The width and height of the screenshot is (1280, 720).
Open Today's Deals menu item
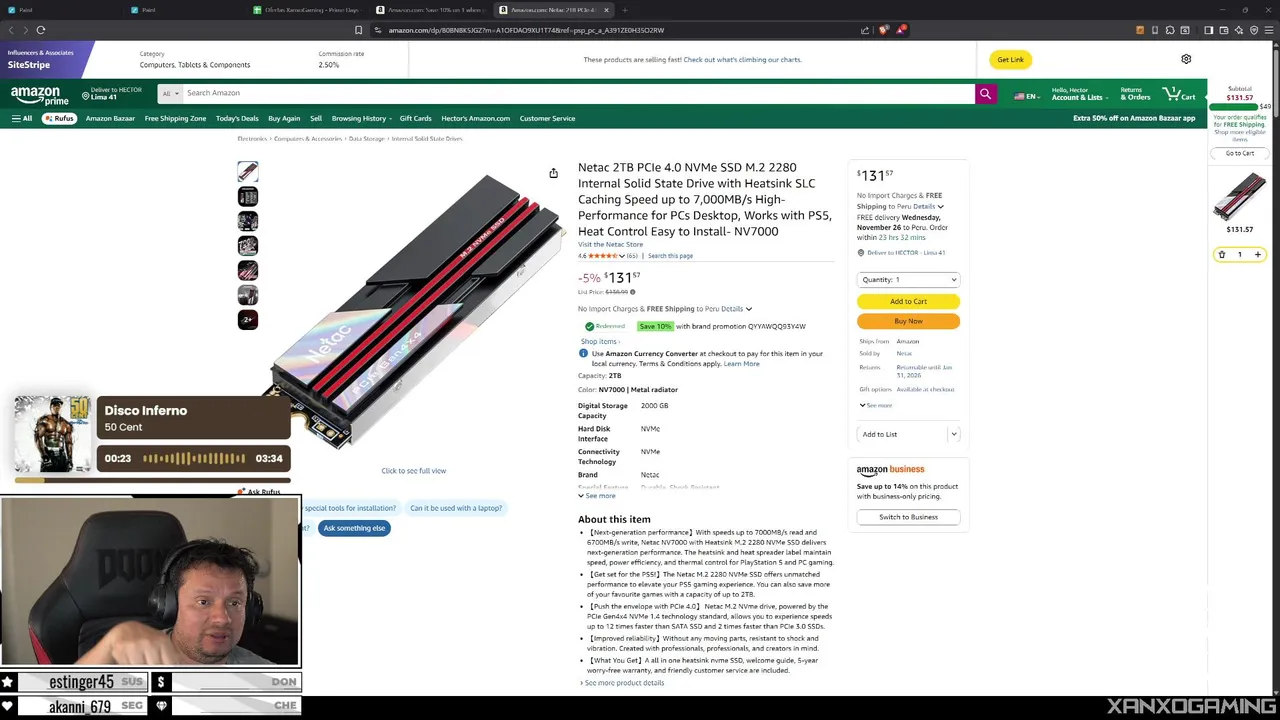point(237,118)
